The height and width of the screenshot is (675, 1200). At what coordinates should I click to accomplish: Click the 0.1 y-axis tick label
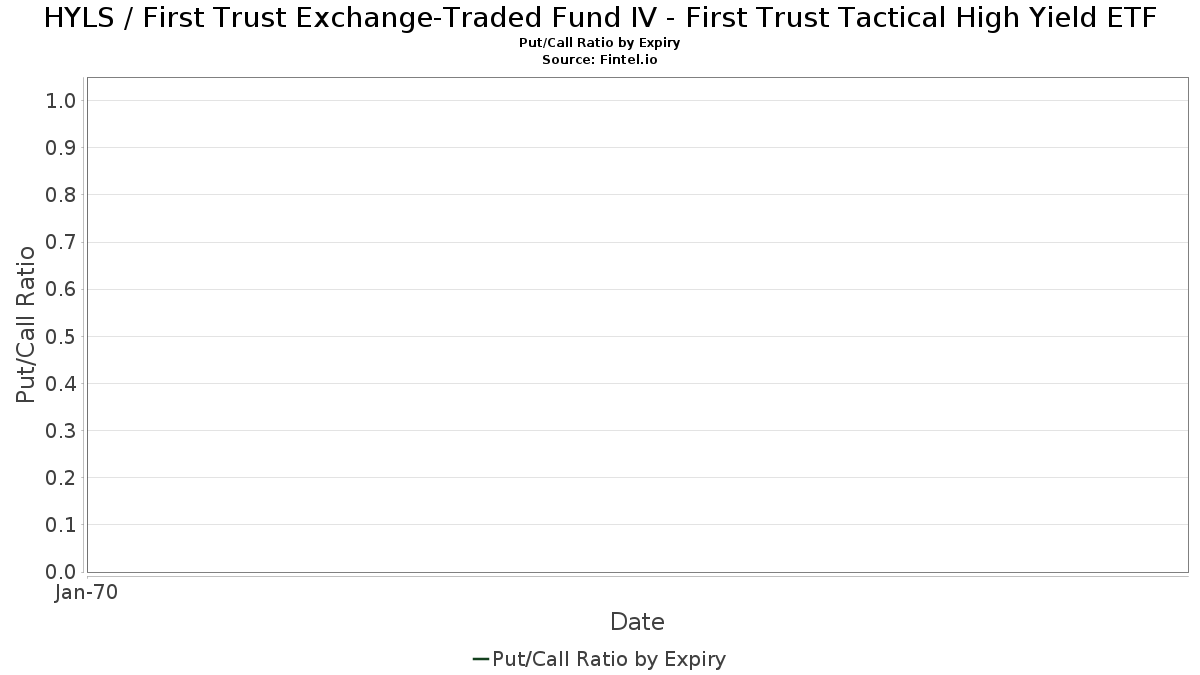[61, 525]
